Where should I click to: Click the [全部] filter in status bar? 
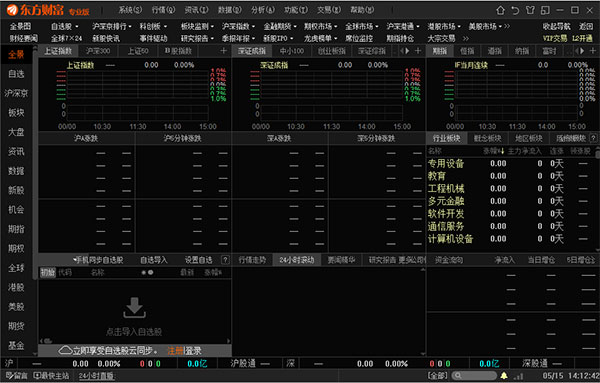click(437, 375)
